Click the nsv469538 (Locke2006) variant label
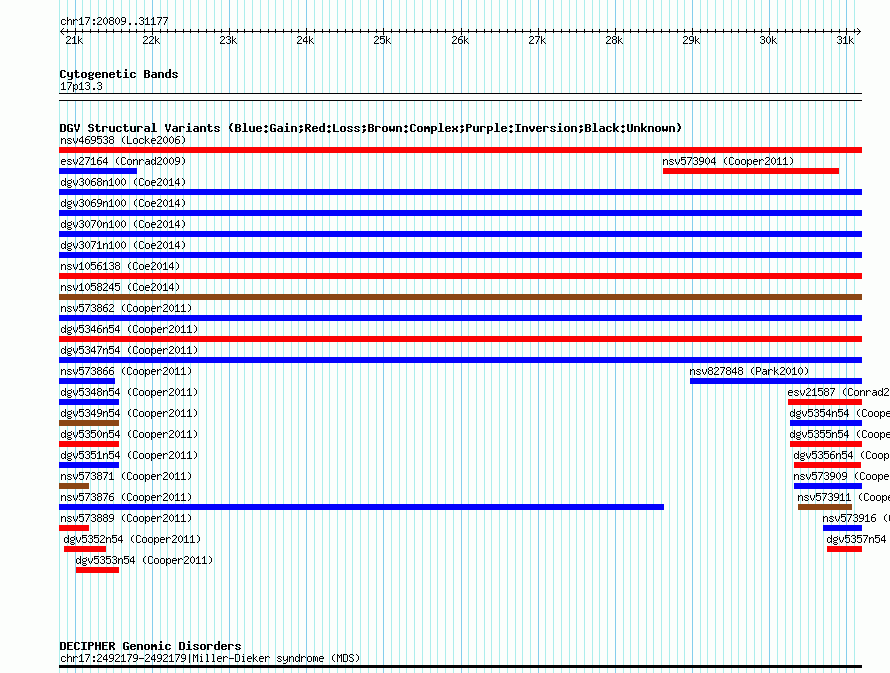This screenshot has height=673, width=890. (123, 140)
